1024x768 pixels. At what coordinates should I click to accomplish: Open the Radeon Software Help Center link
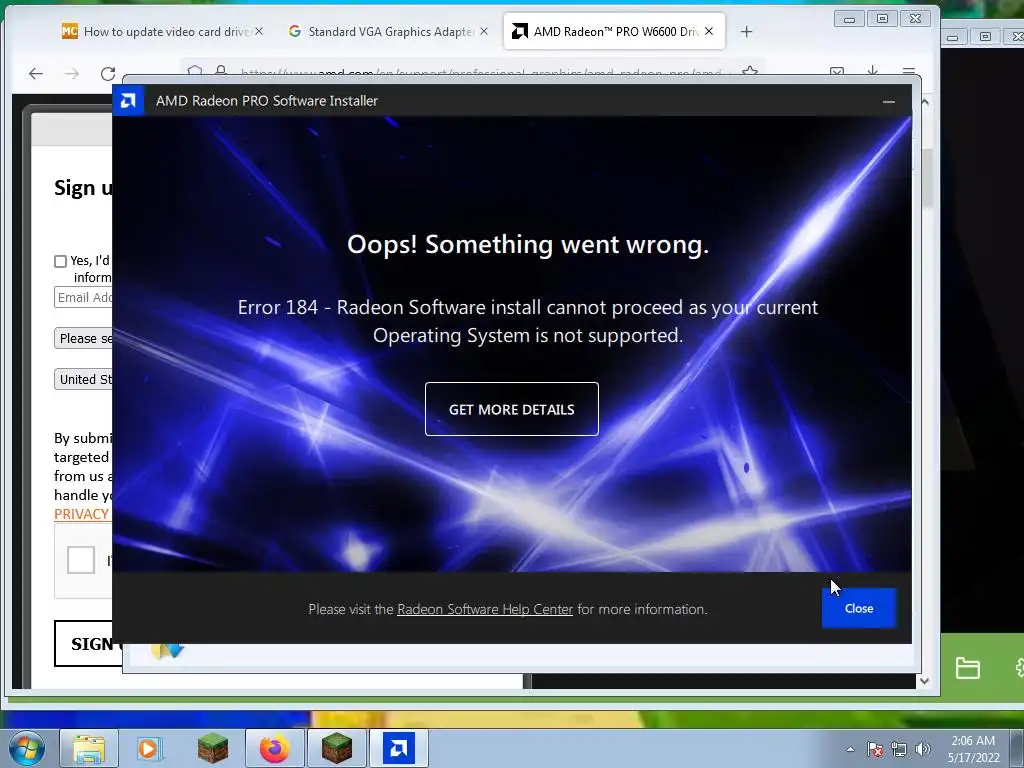485,609
